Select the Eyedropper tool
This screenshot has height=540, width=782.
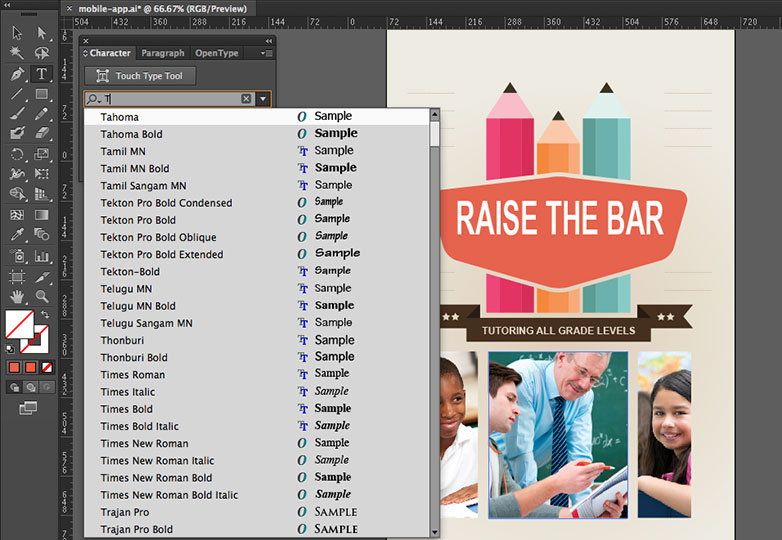coord(17,234)
